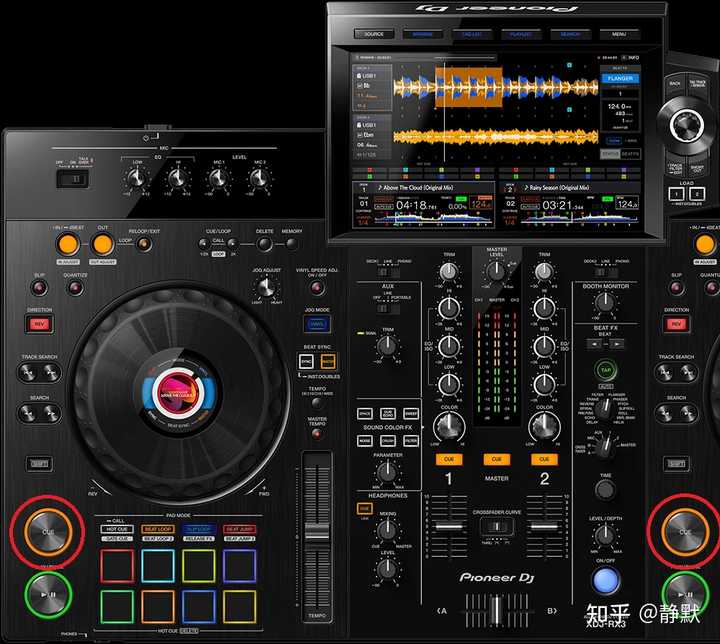The height and width of the screenshot is (644, 720).
Task: Click the BEAT SYNC MASTER button
Action: pos(328,362)
